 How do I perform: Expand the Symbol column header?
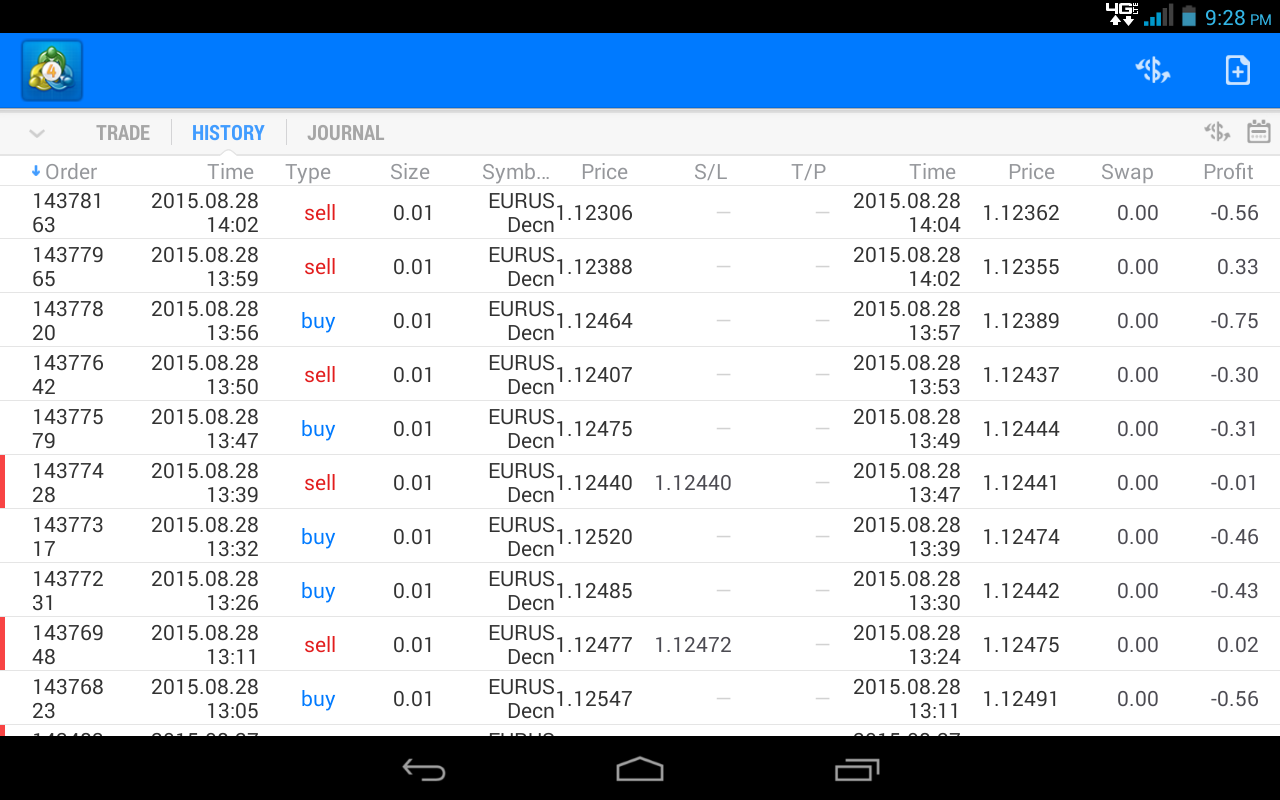click(x=517, y=171)
